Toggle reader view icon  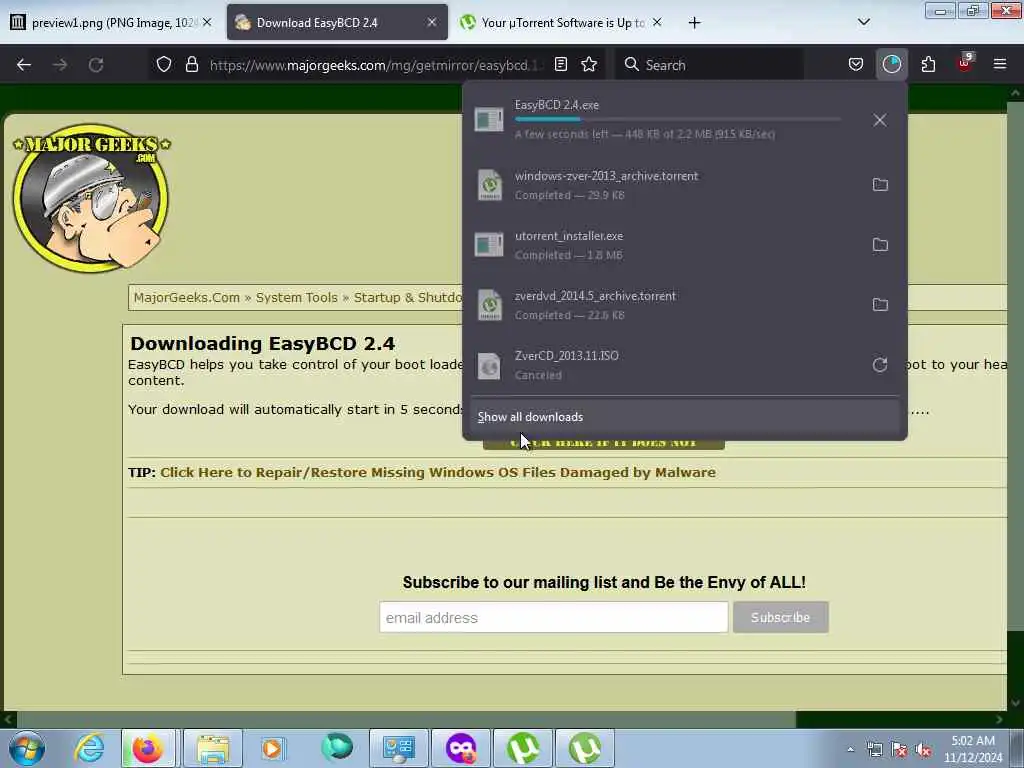561,65
